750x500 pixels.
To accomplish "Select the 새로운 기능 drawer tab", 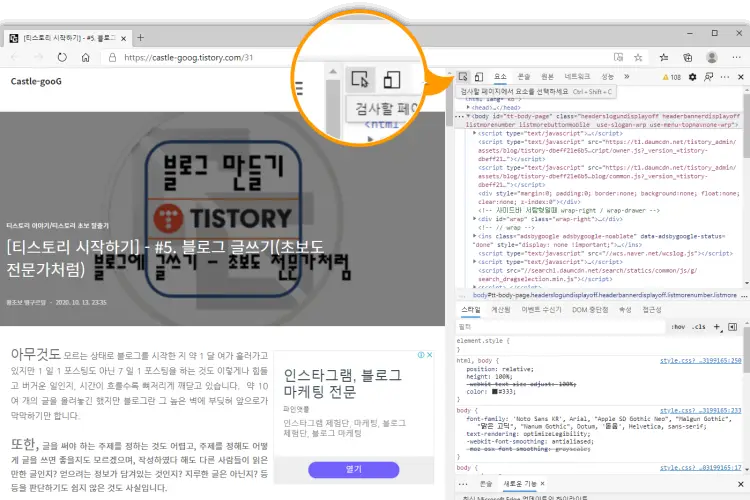I will tap(520, 484).
